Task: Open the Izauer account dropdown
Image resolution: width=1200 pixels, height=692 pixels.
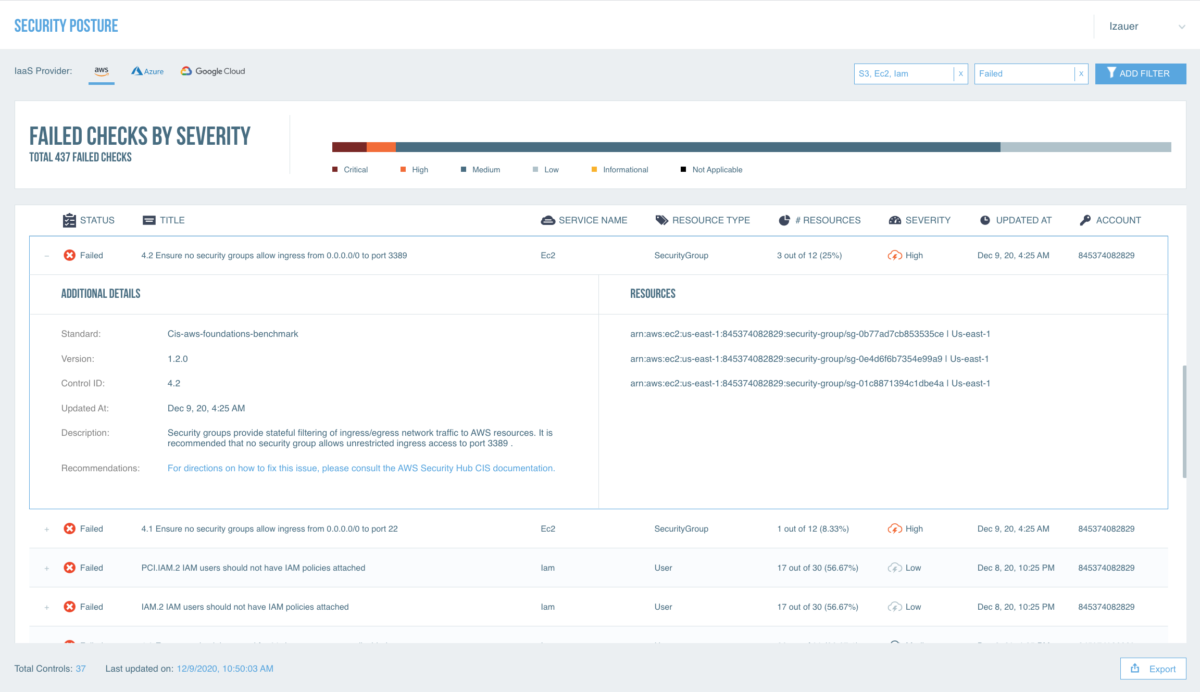Action: tap(1140, 26)
